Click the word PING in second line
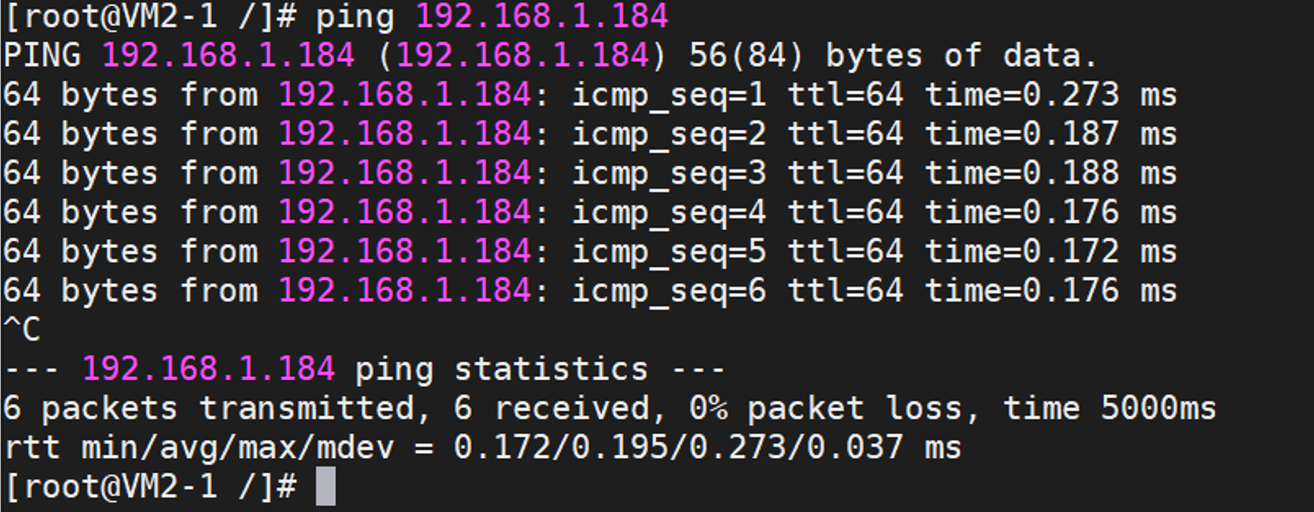This screenshot has width=1314, height=512. (42, 56)
